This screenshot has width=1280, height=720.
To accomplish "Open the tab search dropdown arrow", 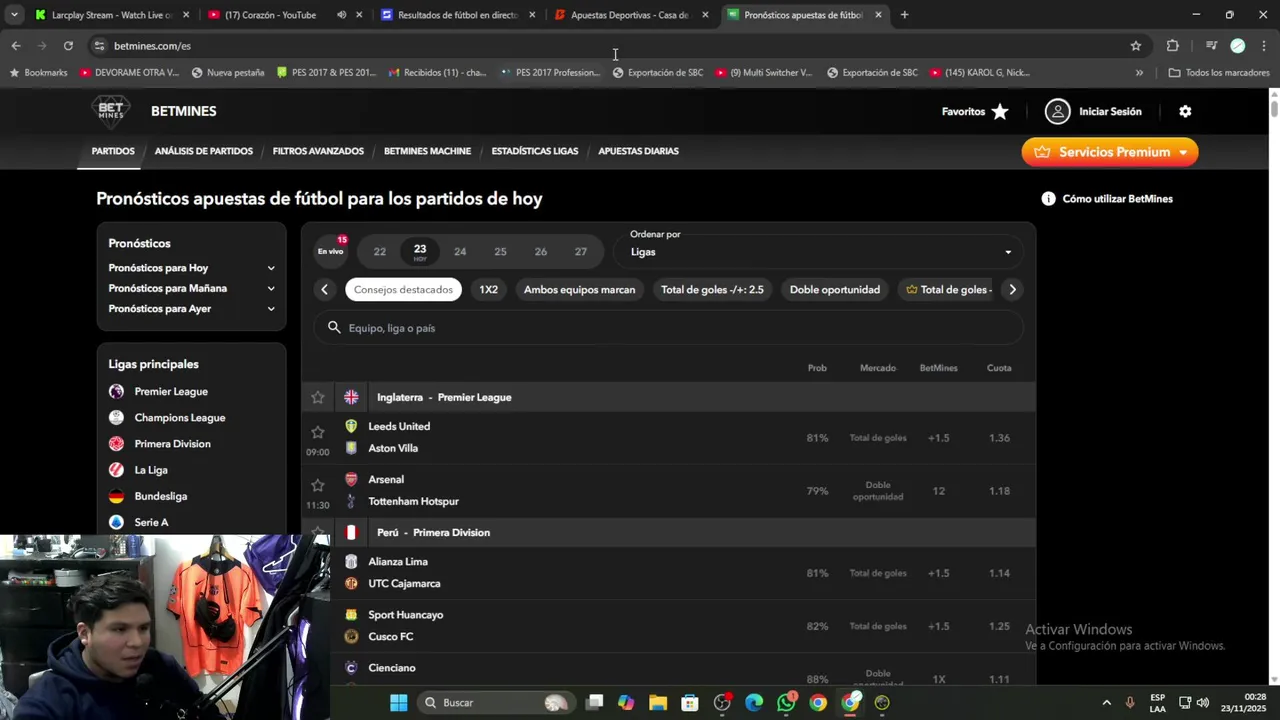I will 14,15.
